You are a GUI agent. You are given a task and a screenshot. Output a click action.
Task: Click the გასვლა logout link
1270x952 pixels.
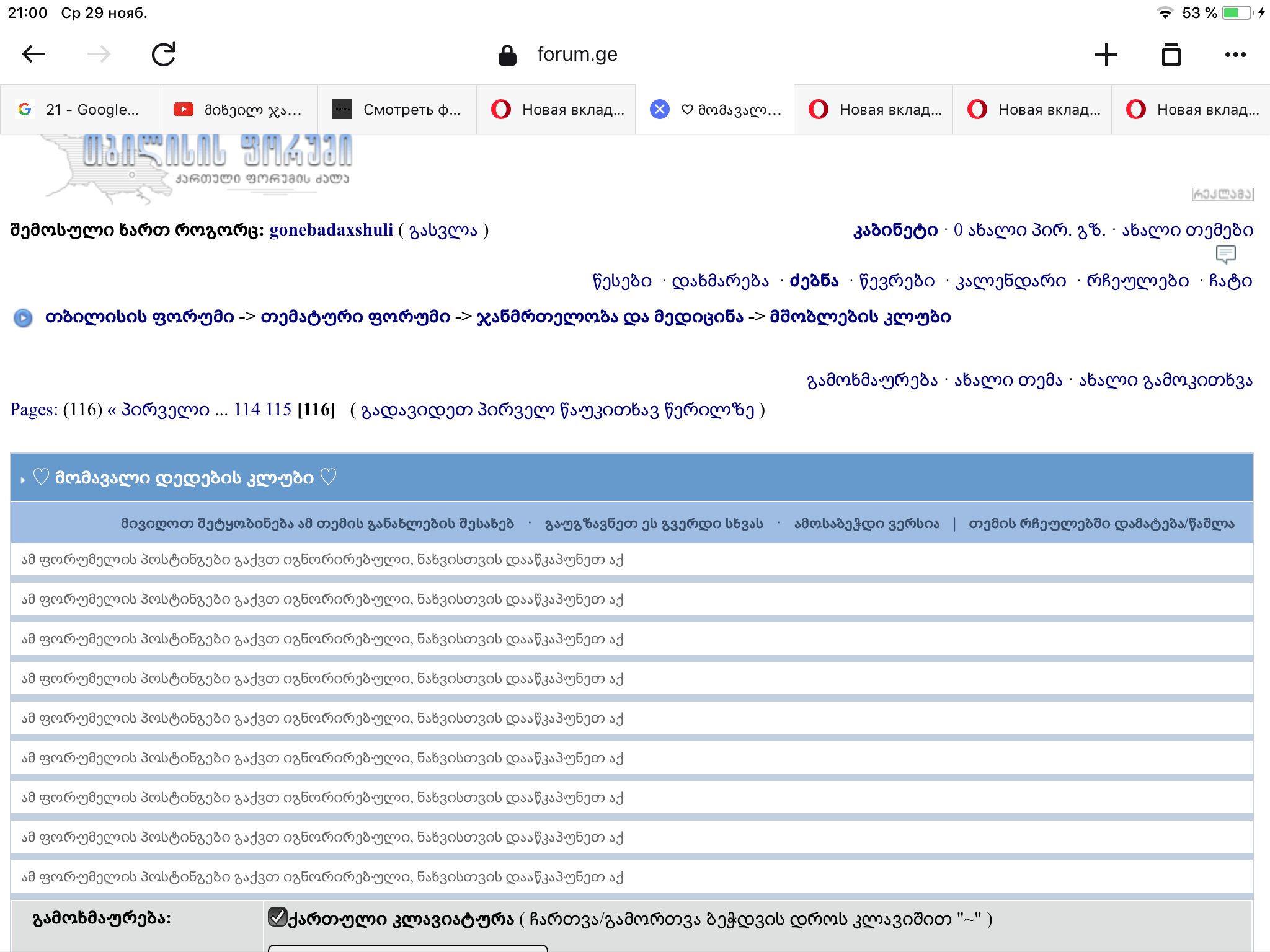(x=443, y=231)
